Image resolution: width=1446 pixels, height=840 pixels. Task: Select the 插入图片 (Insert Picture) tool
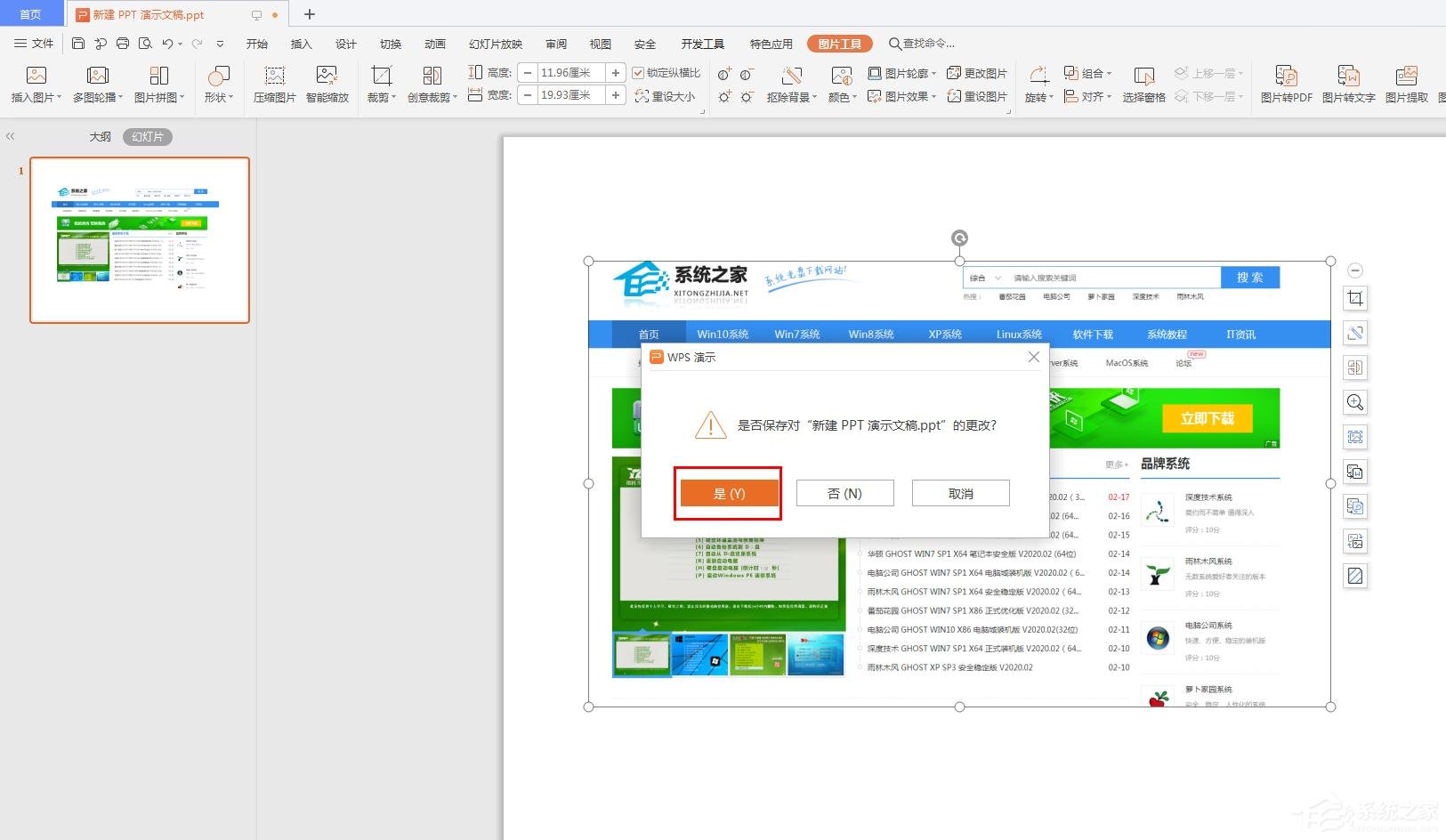tap(35, 84)
